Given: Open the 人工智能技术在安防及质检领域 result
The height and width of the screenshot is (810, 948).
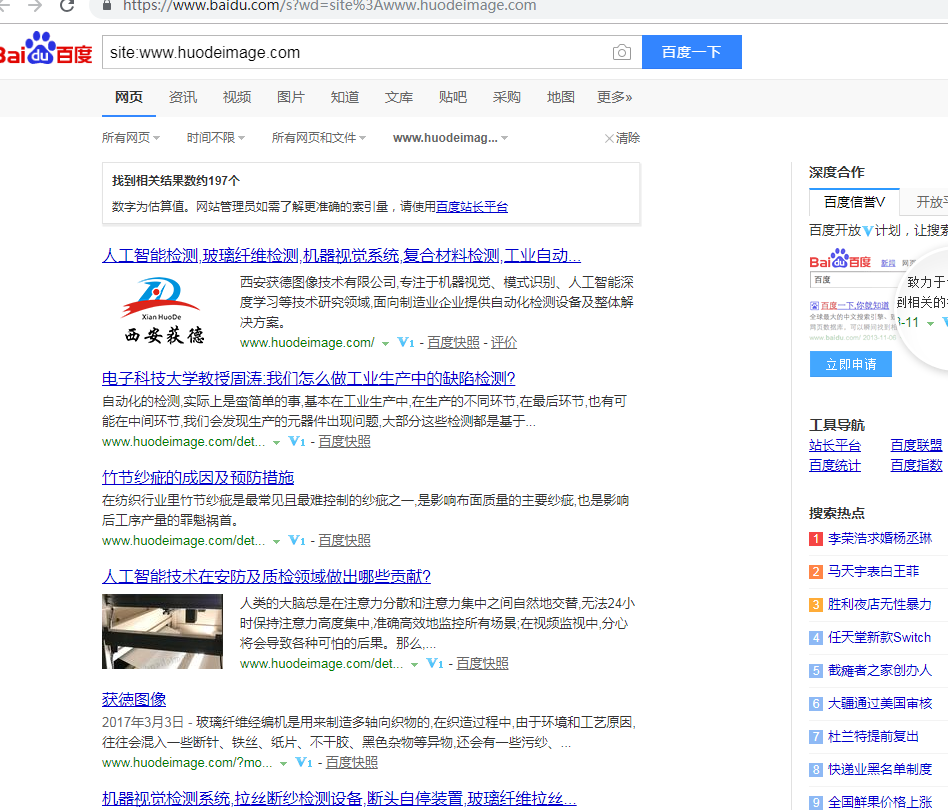Looking at the screenshot, I should click(266, 576).
